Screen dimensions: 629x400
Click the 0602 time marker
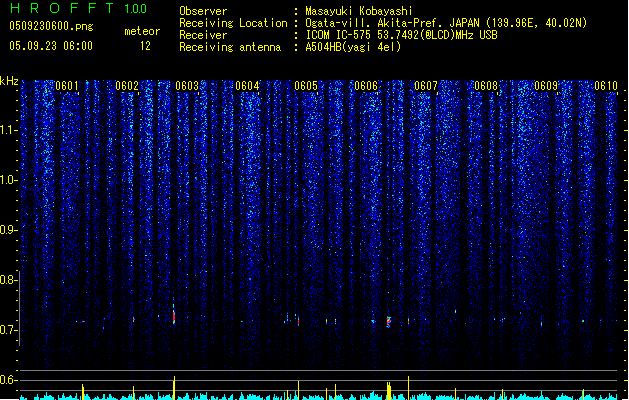click(x=127, y=86)
